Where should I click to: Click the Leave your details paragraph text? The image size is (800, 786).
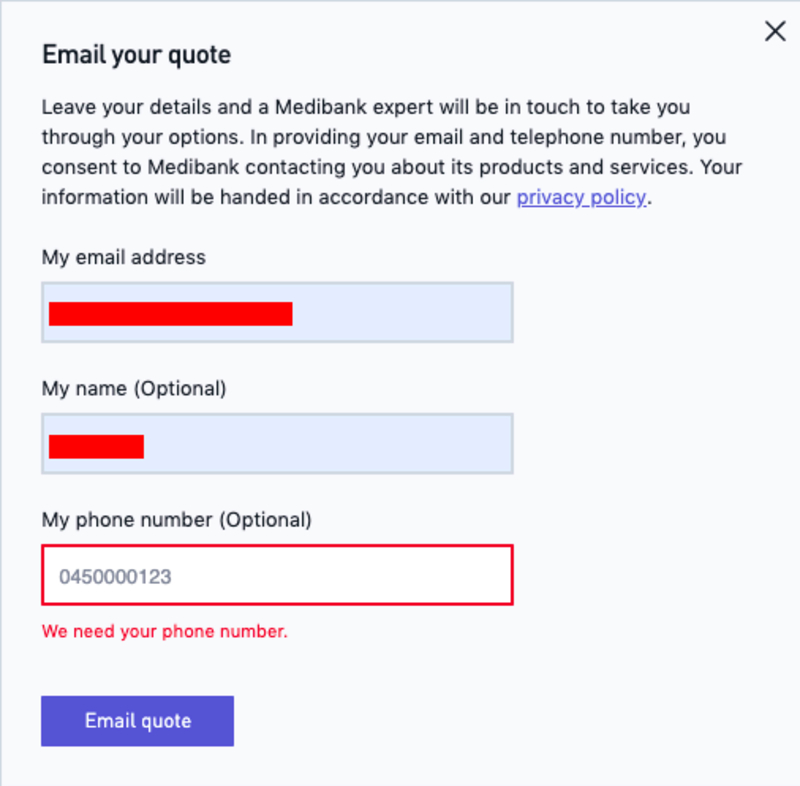pyautogui.click(x=391, y=152)
